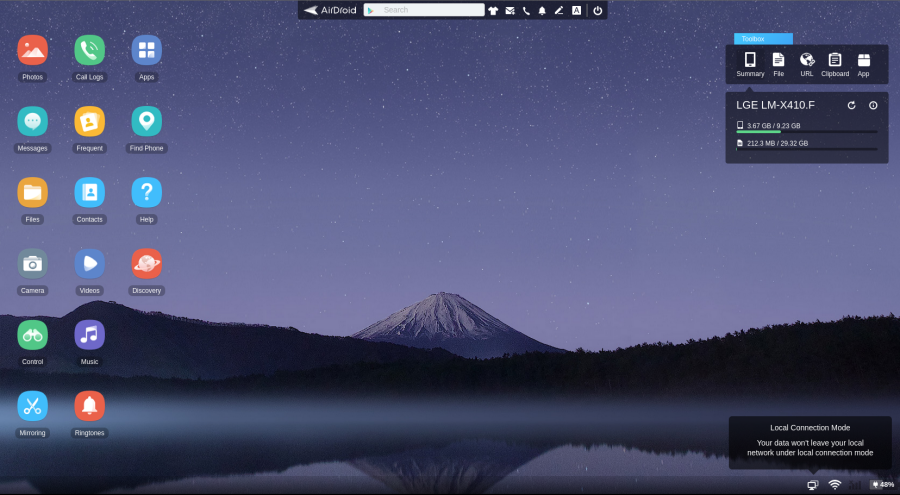Open the Photos app icon
Image resolution: width=900 pixels, height=495 pixels.
(x=32, y=50)
